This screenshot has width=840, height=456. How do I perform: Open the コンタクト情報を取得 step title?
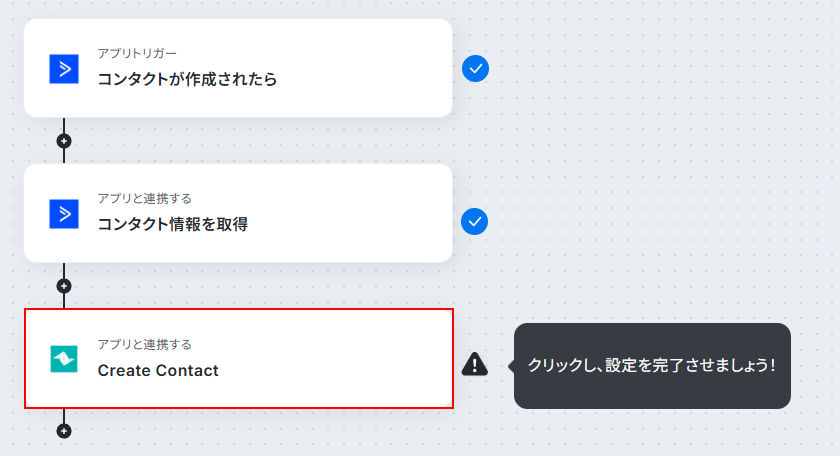172,224
